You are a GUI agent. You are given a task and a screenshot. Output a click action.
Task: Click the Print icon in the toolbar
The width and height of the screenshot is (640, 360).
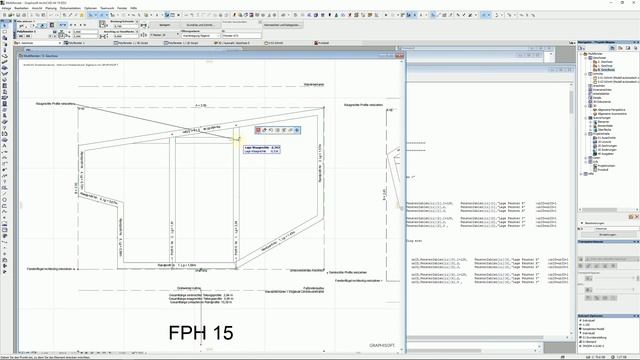tap(24, 15)
